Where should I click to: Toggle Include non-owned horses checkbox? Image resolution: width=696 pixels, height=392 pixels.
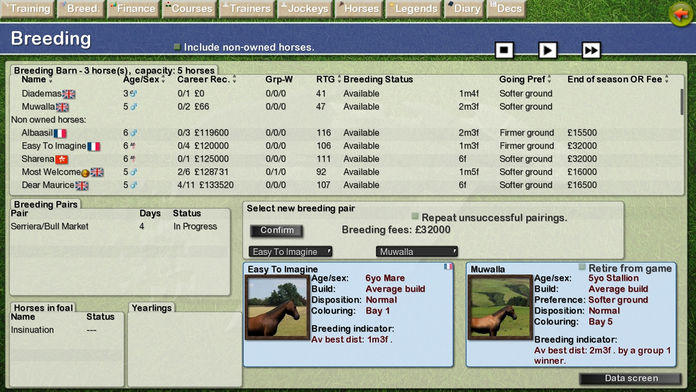click(177, 47)
